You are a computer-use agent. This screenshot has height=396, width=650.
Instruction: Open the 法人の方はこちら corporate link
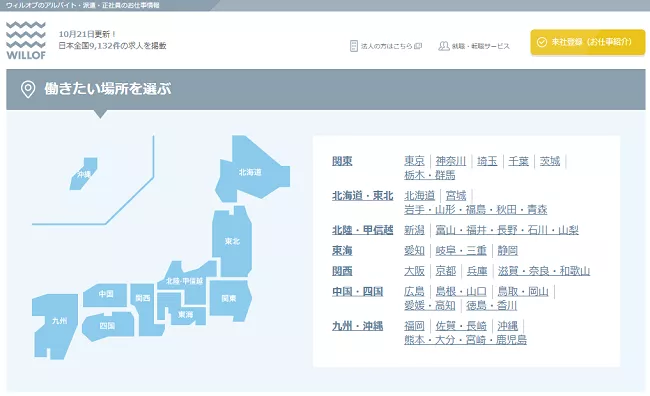(386, 46)
